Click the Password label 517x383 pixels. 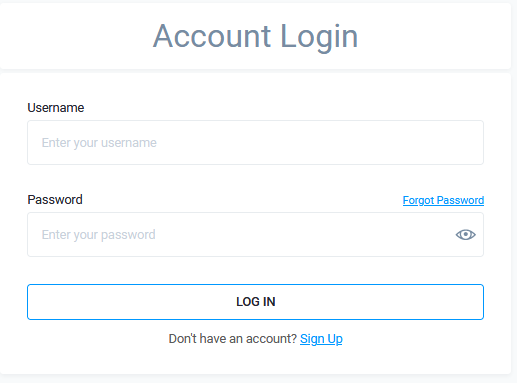(x=55, y=200)
